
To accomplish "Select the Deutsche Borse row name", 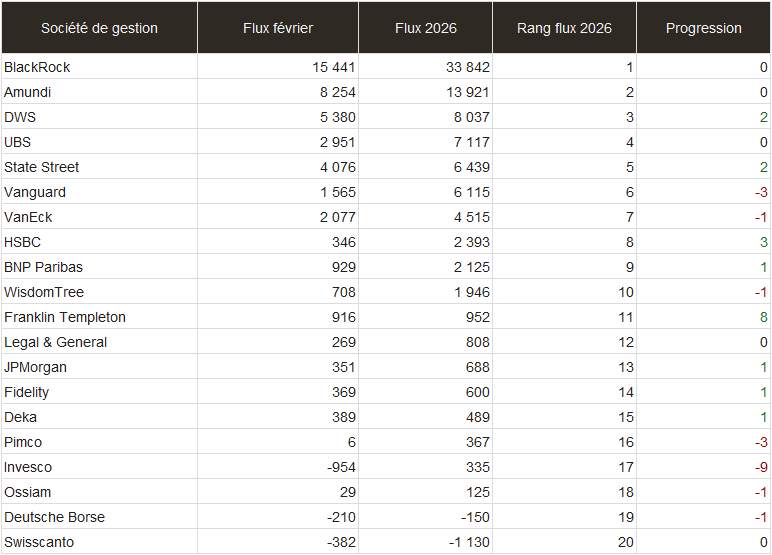I will 54,517.
